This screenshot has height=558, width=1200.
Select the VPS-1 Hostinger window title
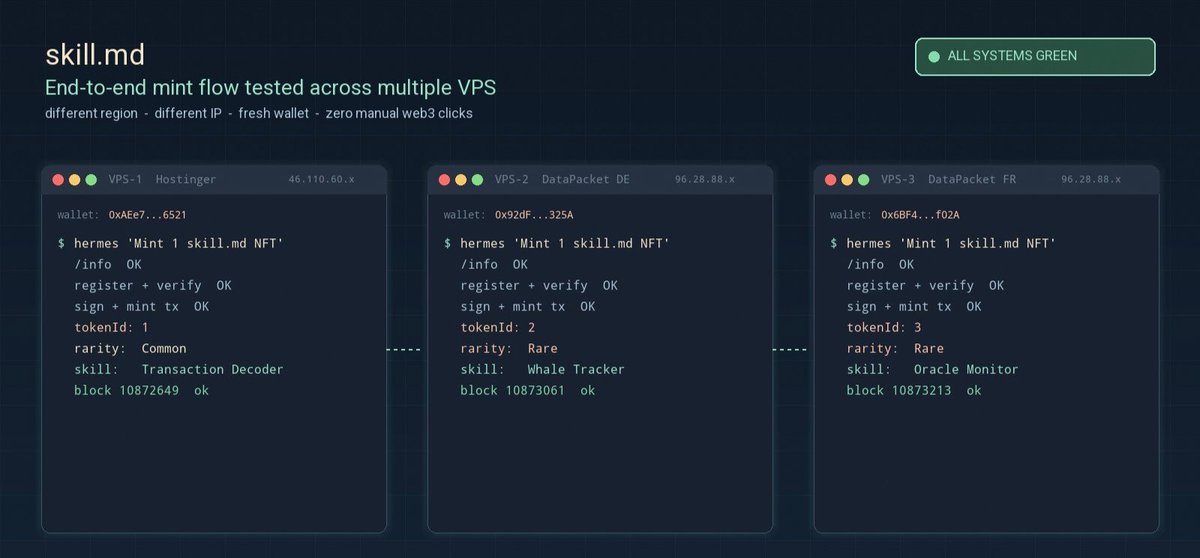click(162, 180)
